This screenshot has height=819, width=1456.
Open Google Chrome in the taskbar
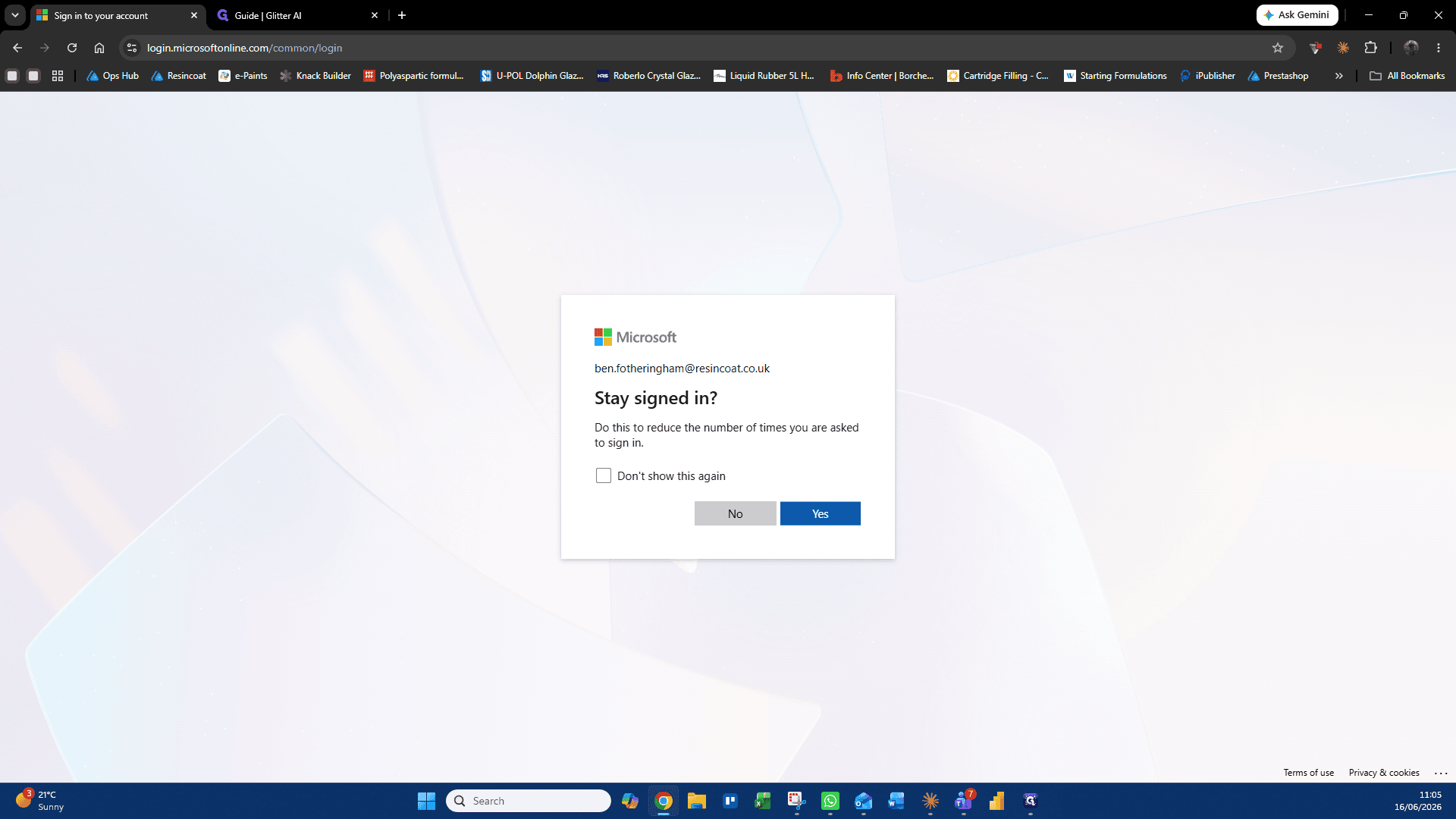(664, 801)
